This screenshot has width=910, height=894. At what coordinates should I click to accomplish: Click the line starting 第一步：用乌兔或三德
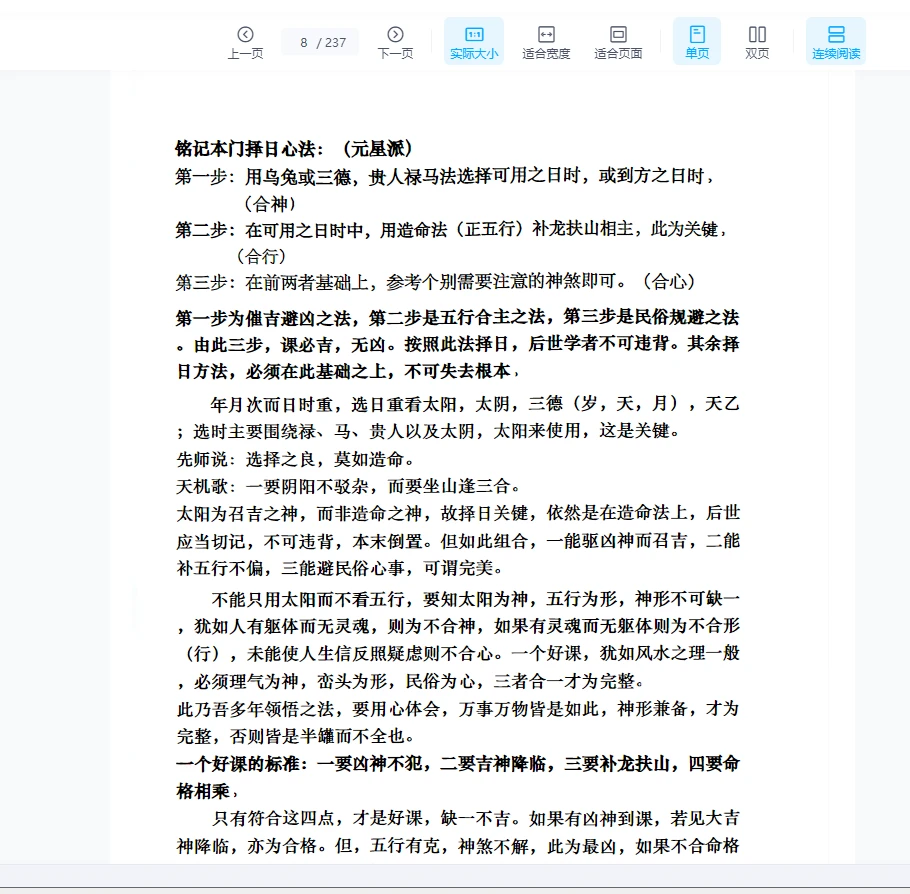[445, 176]
